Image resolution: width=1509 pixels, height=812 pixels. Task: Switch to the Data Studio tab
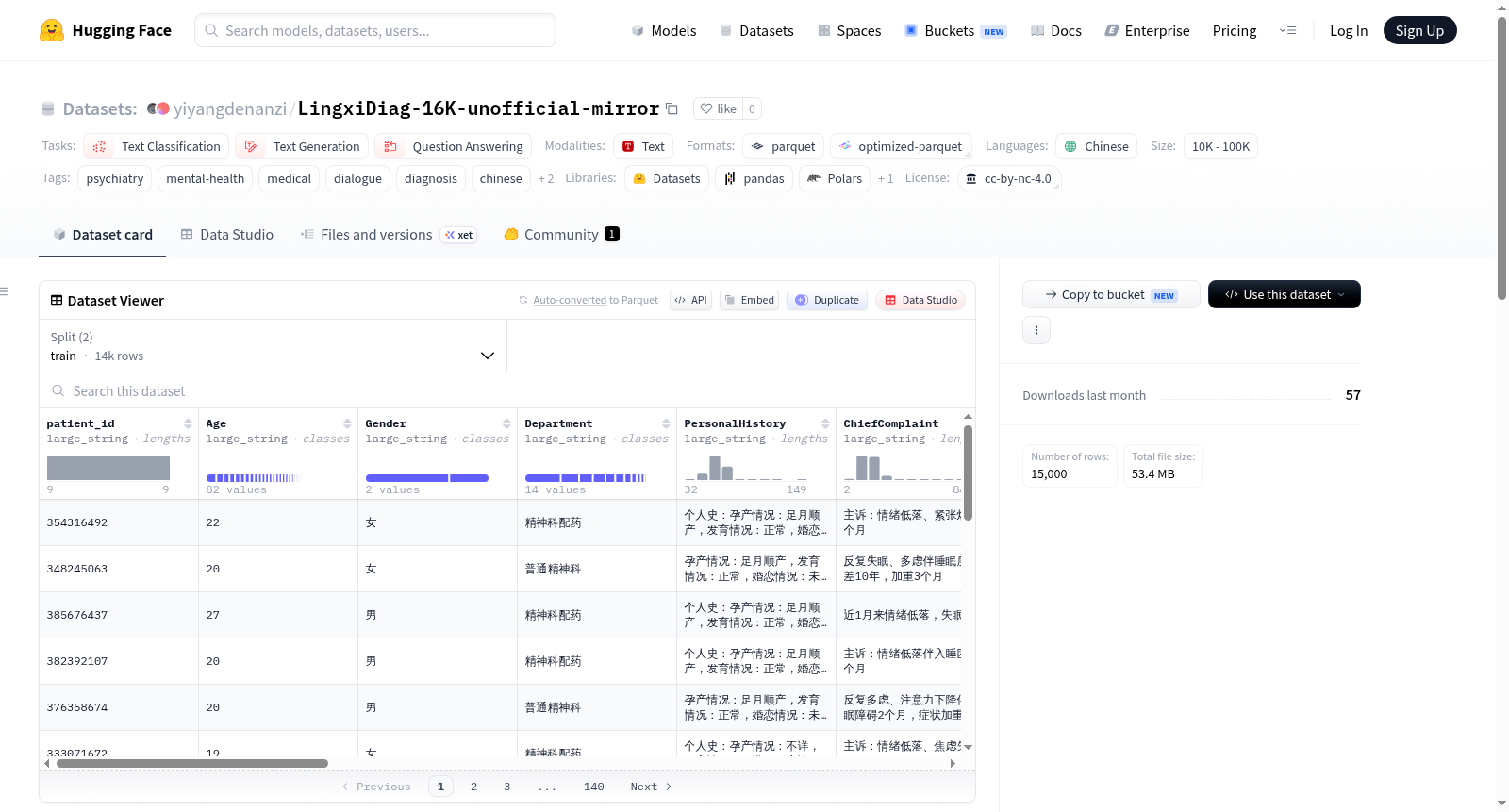click(x=227, y=235)
